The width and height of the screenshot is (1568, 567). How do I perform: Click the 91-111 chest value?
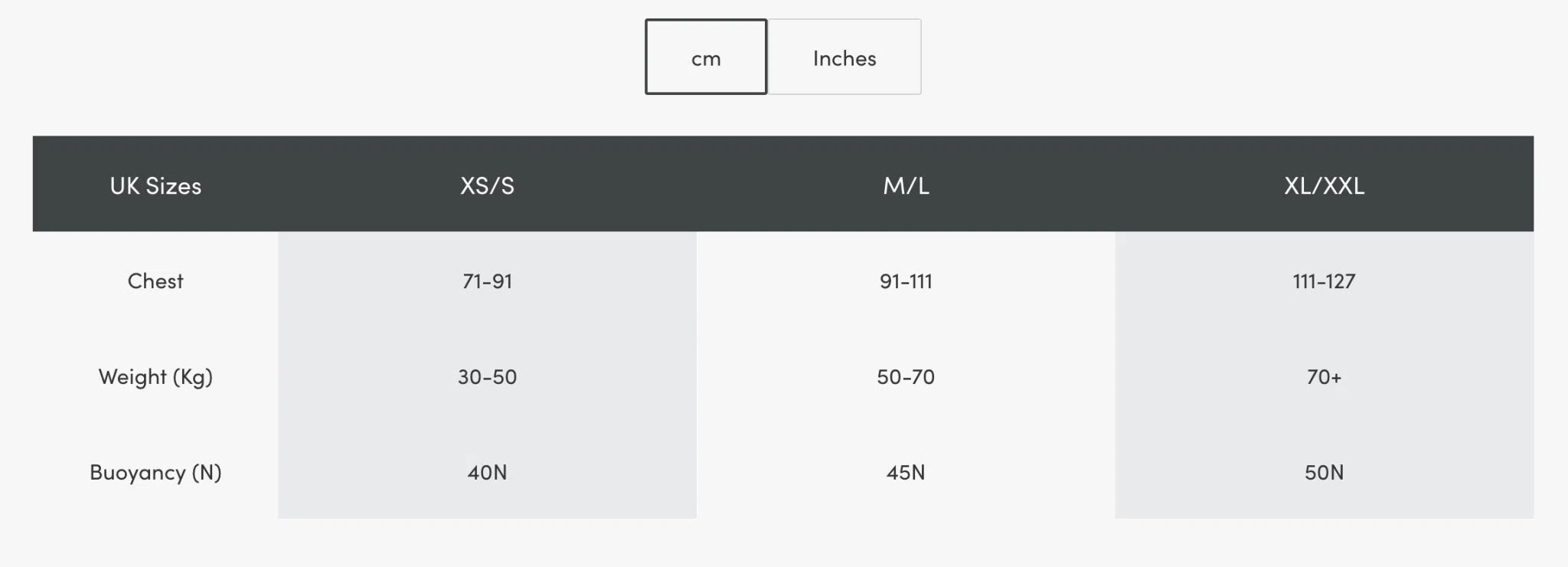906,281
